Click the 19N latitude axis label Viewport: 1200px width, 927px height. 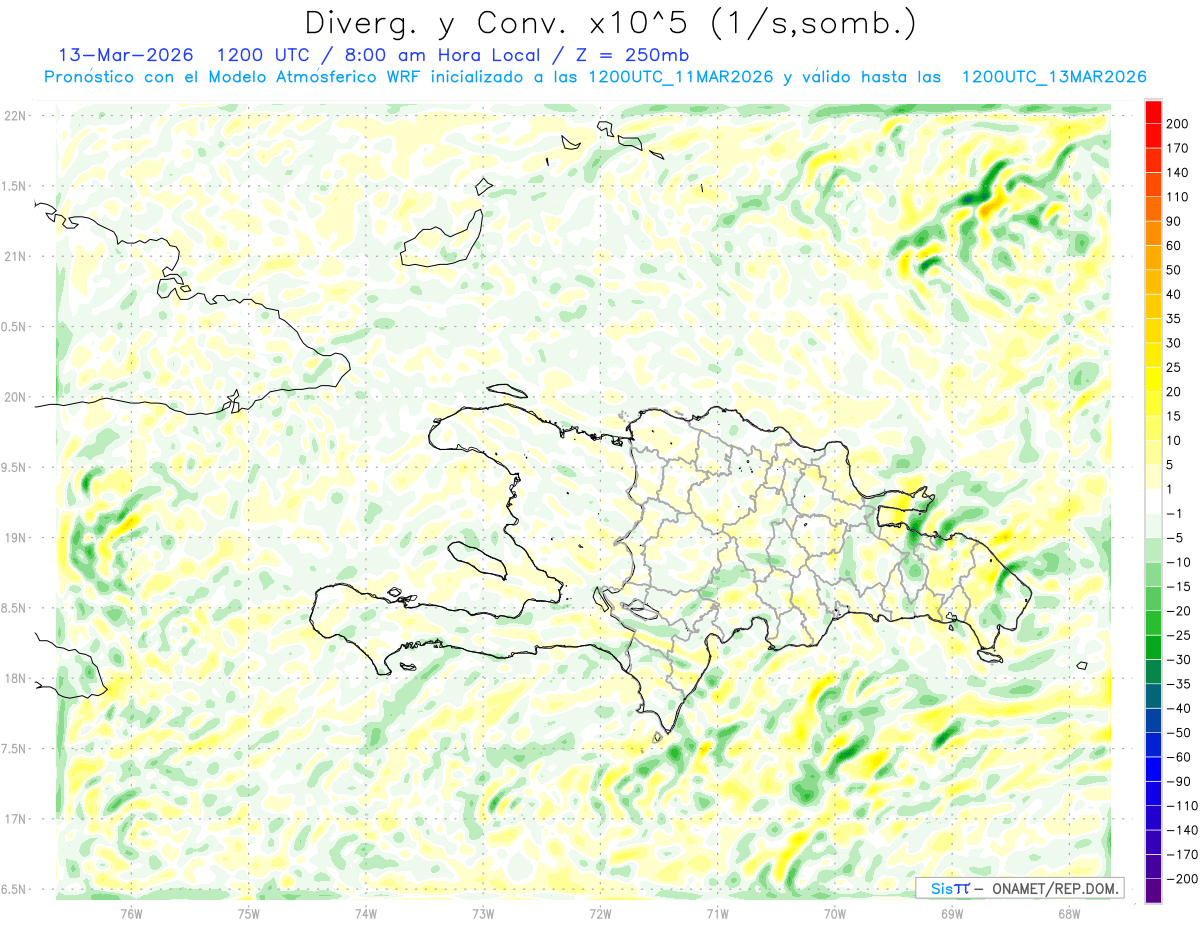click(x=16, y=538)
